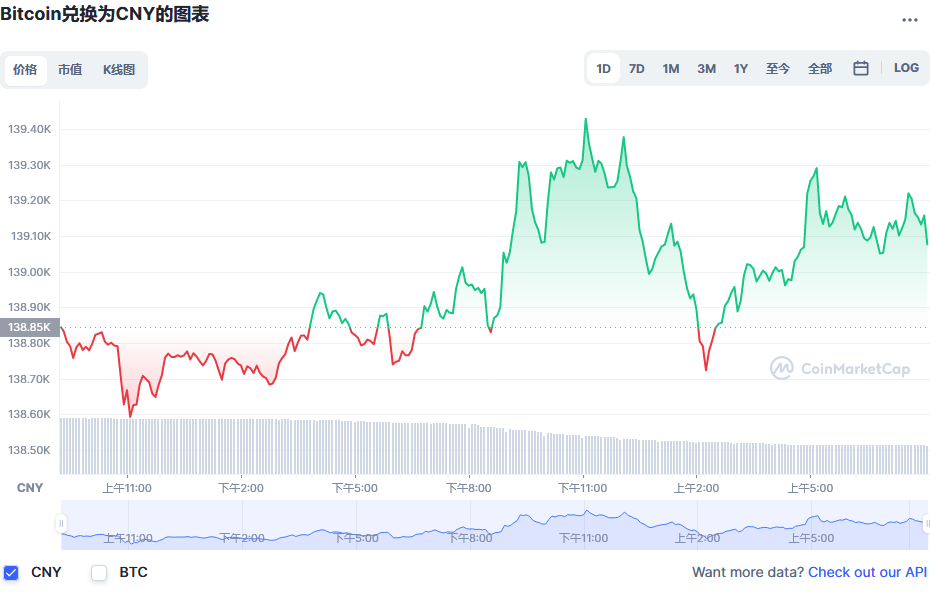Select the 7D time range
The width and height of the screenshot is (930, 600).
[x=636, y=69]
